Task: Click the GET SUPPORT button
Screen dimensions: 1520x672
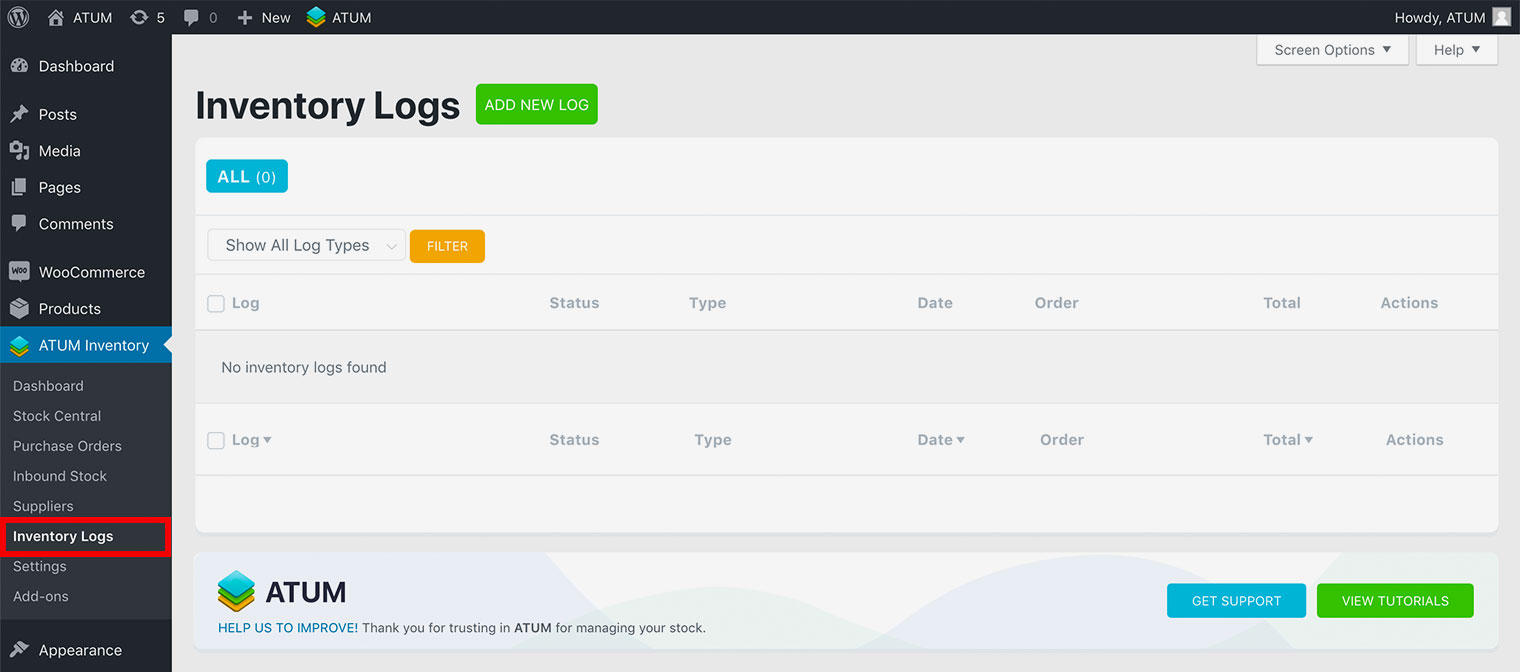Action: [x=1236, y=600]
